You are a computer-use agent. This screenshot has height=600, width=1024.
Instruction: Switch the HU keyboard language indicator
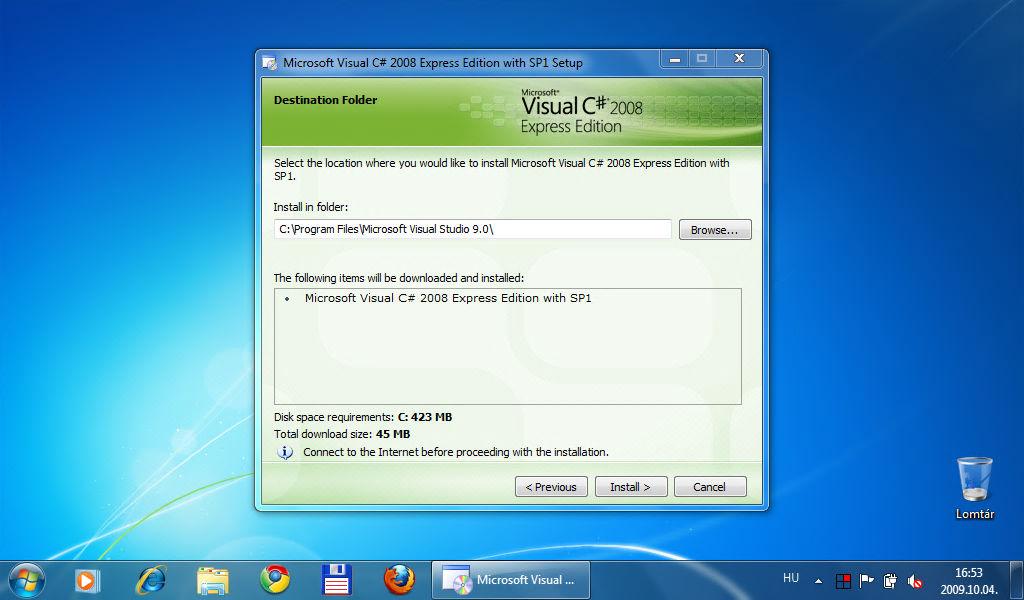pos(791,578)
